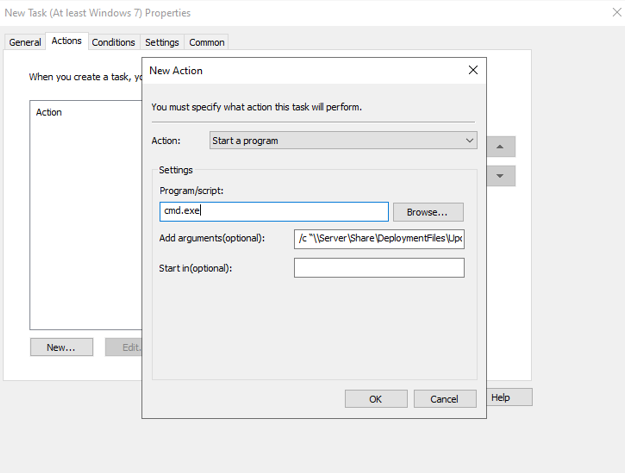This screenshot has width=625, height=473.
Task: Confirm the new action with OK
Action: 375,399
